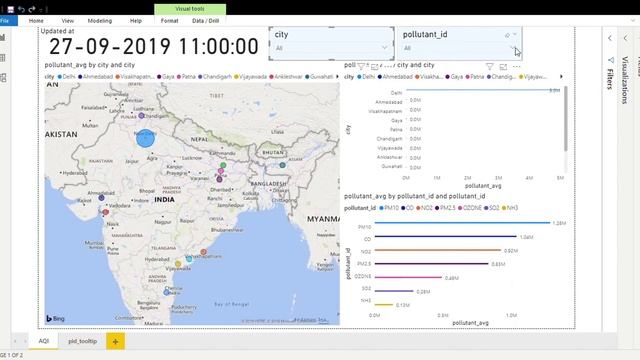The width and height of the screenshot is (640, 360).
Task: Click the Ahmedabad bubble on the map
Action: (x=101, y=198)
